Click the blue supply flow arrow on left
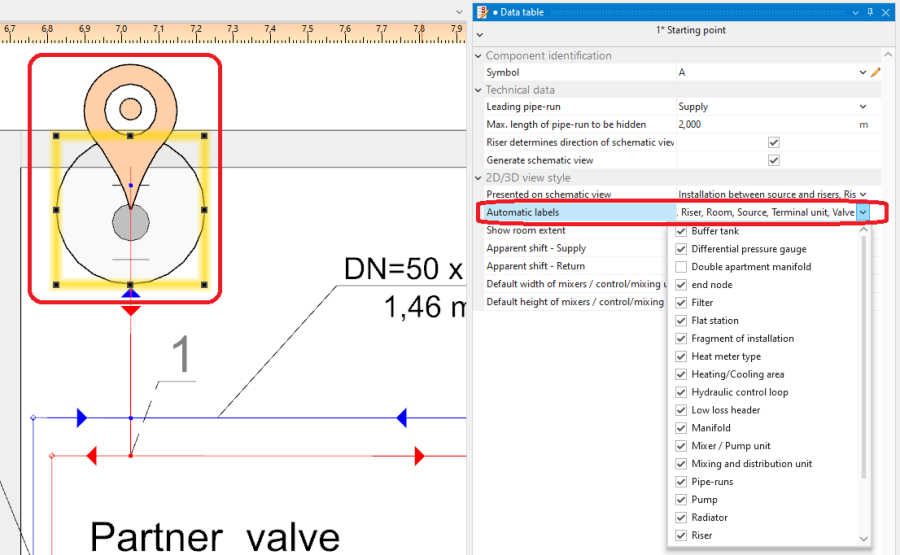This screenshot has width=900, height=555. (x=82, y=418)
